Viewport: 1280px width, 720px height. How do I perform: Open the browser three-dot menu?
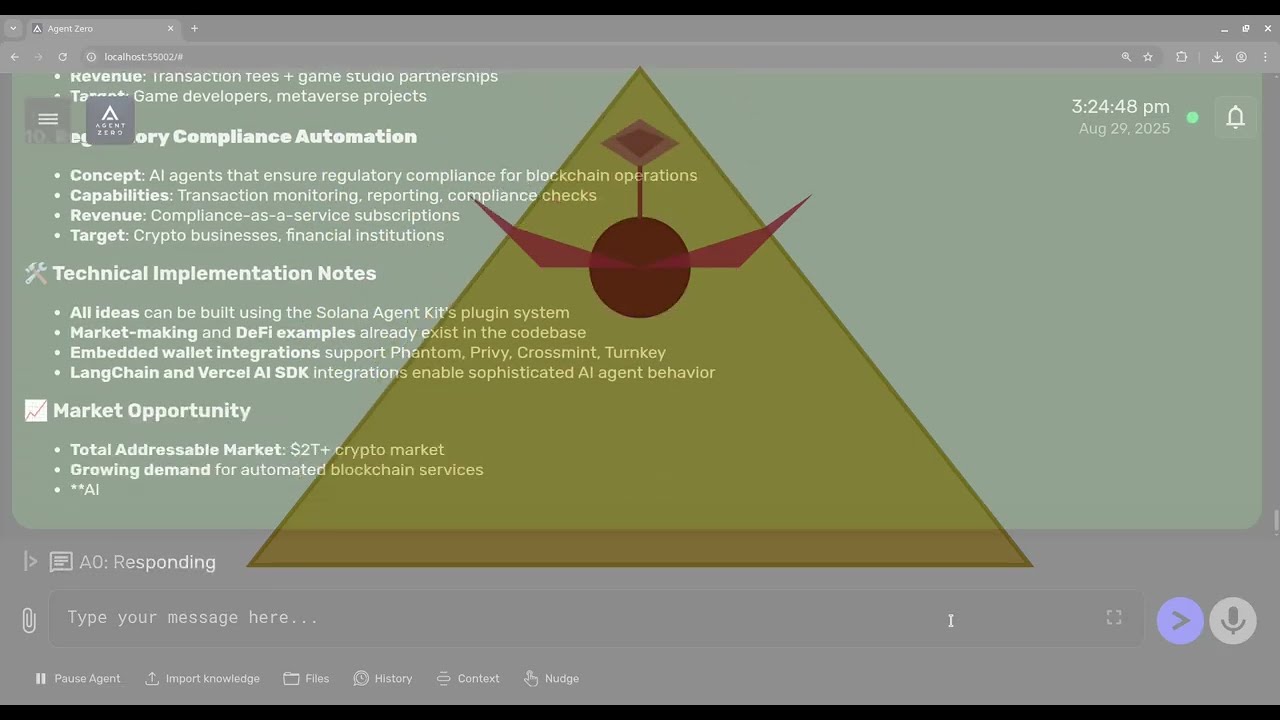tap(1265, 57)
